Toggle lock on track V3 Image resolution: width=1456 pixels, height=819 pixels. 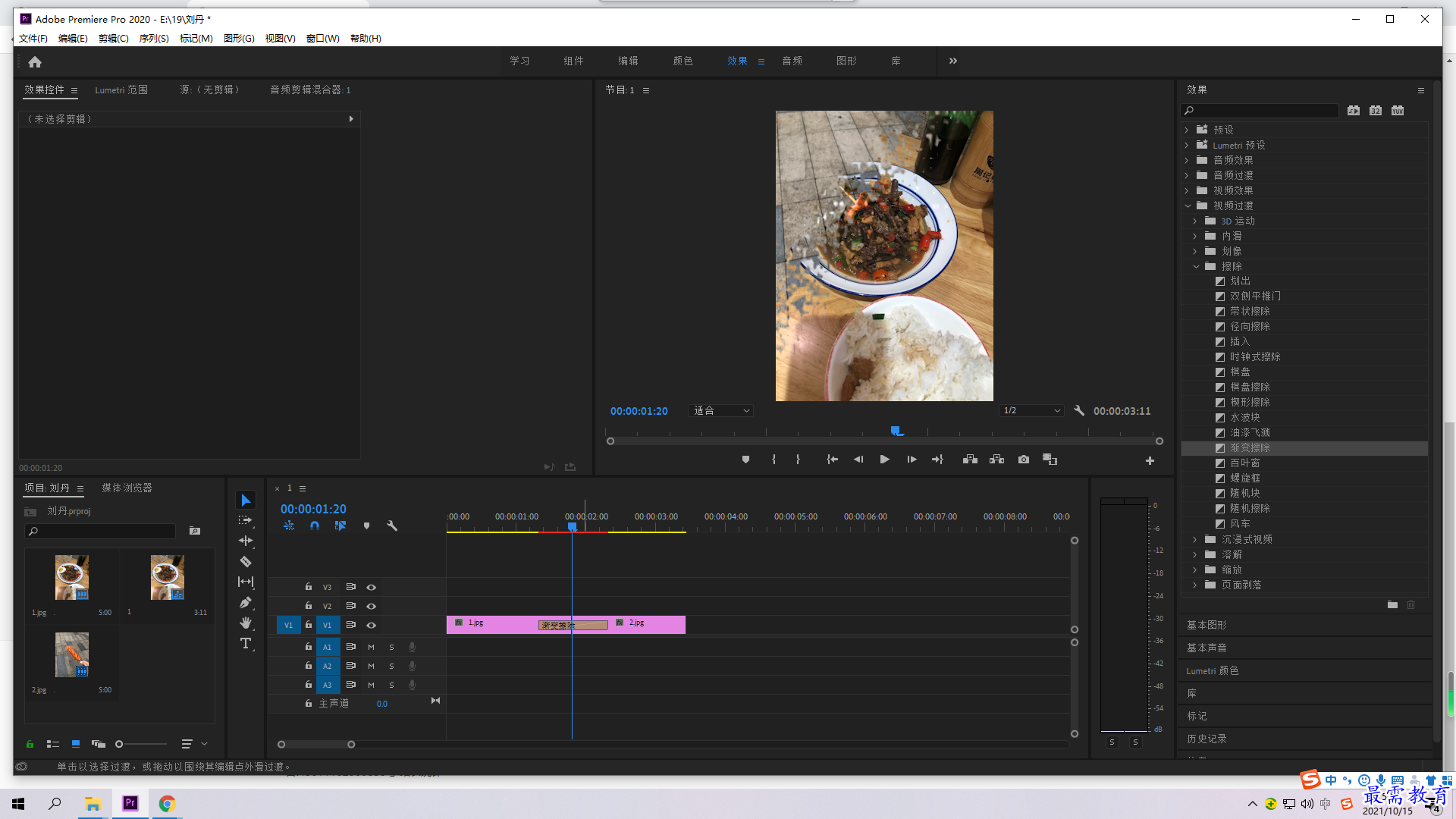(x=309, y=587)
